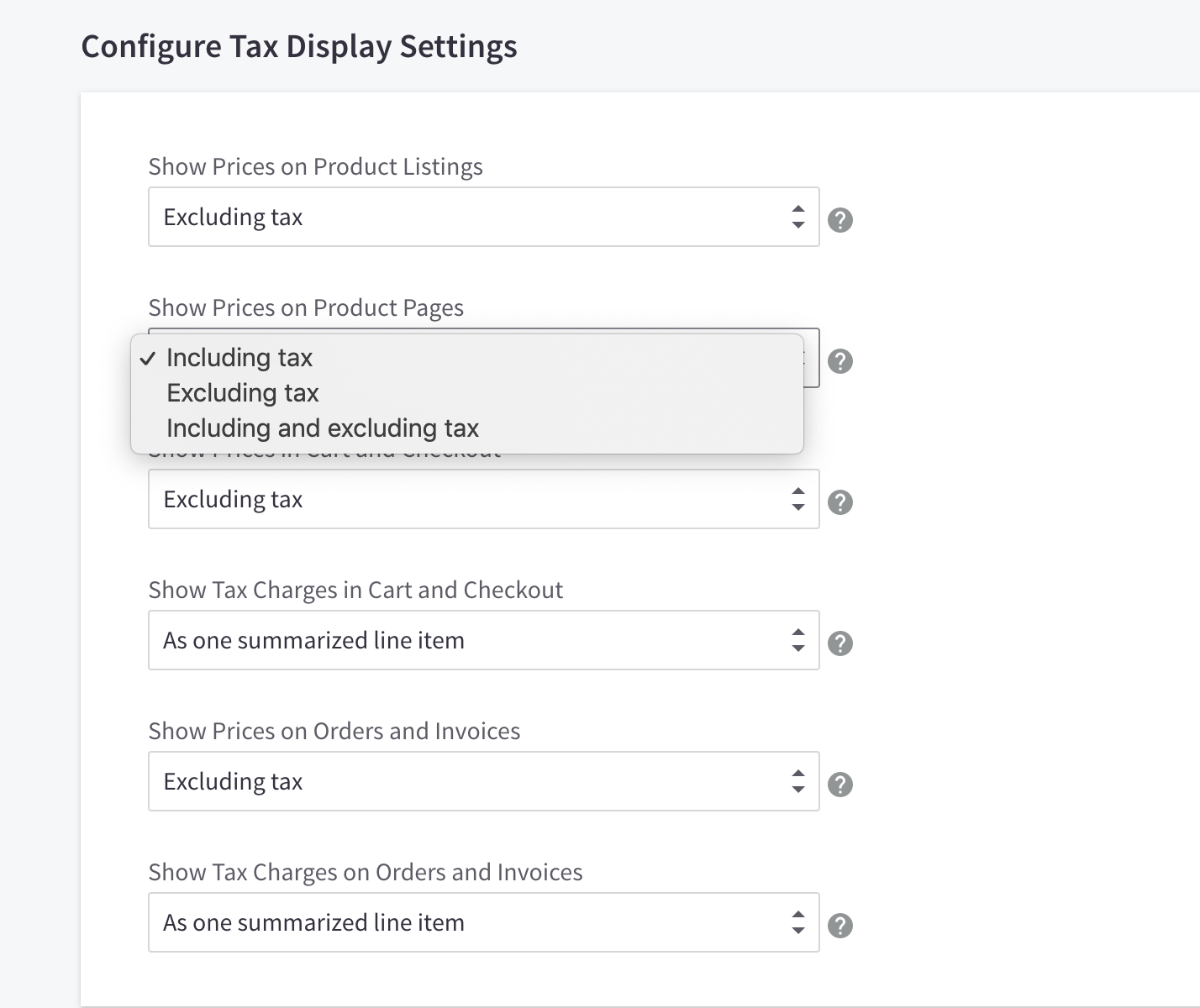Click stepper arrows on summarized line item dropdown

click(799, 640)
